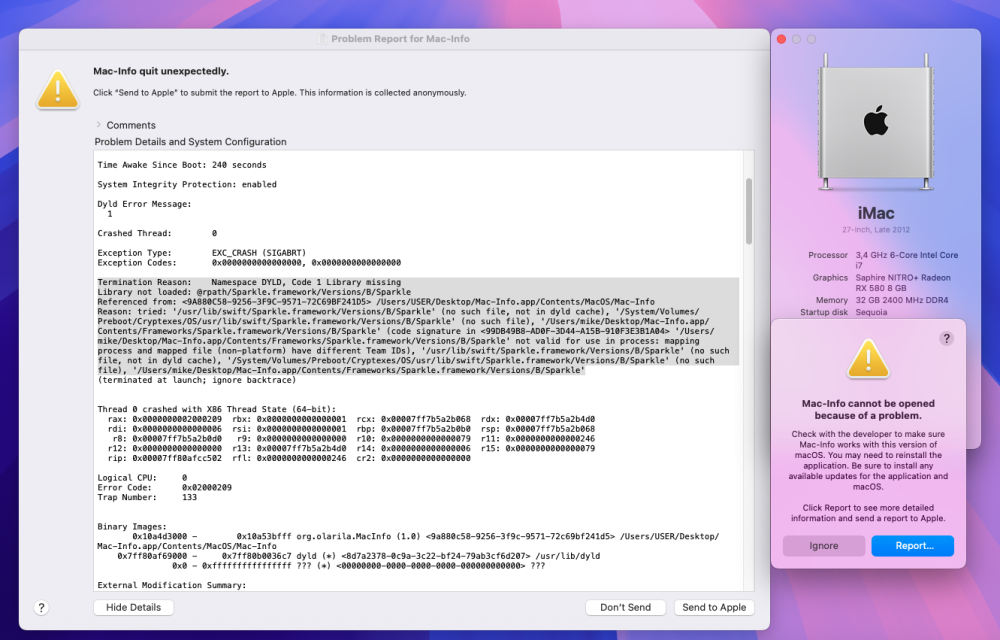Click 'Mac-Info cannot be opened because of a problem'

coord(868,409)
